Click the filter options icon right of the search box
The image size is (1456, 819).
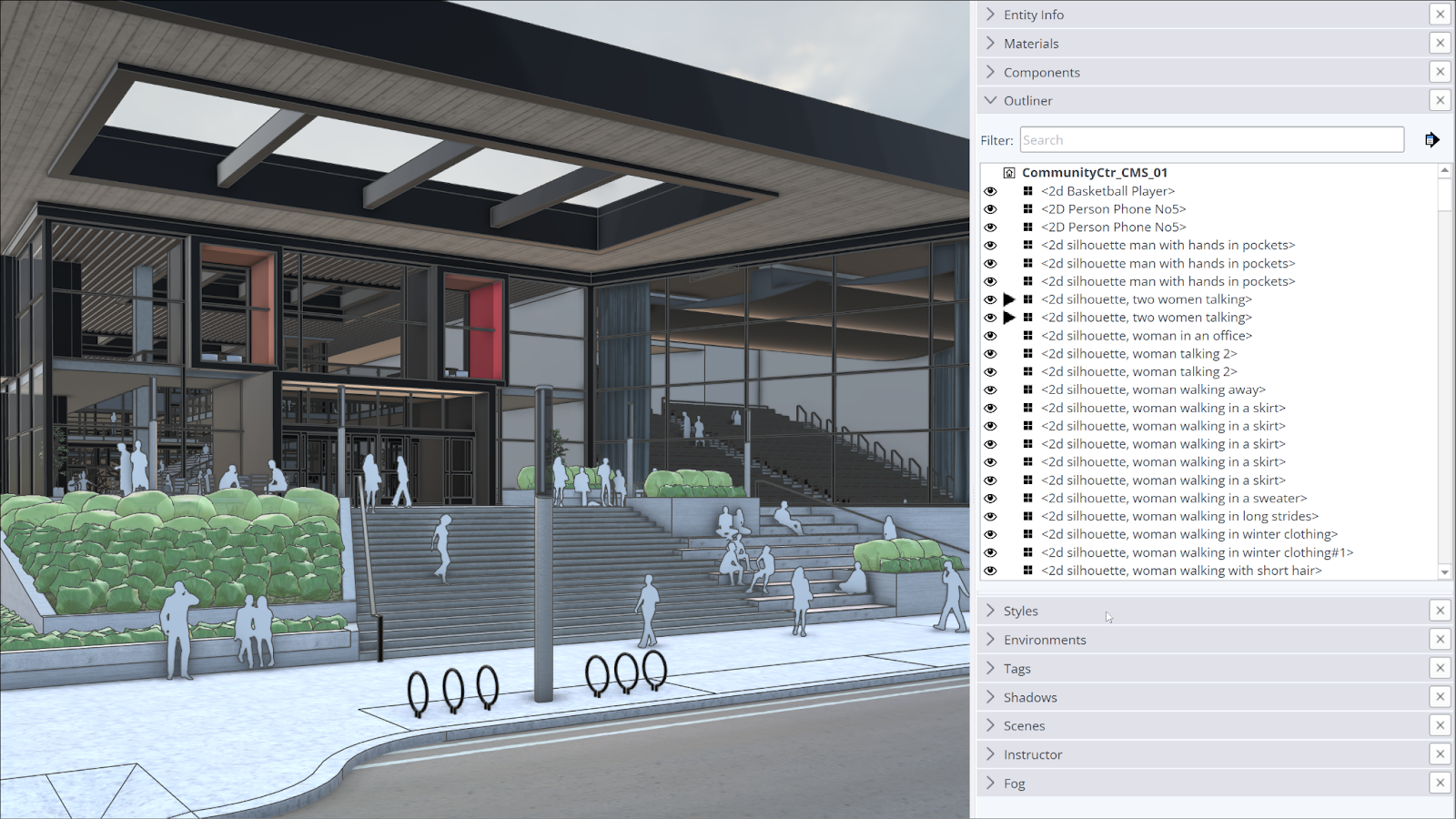pyautogui.click(x=1431, y=139)
